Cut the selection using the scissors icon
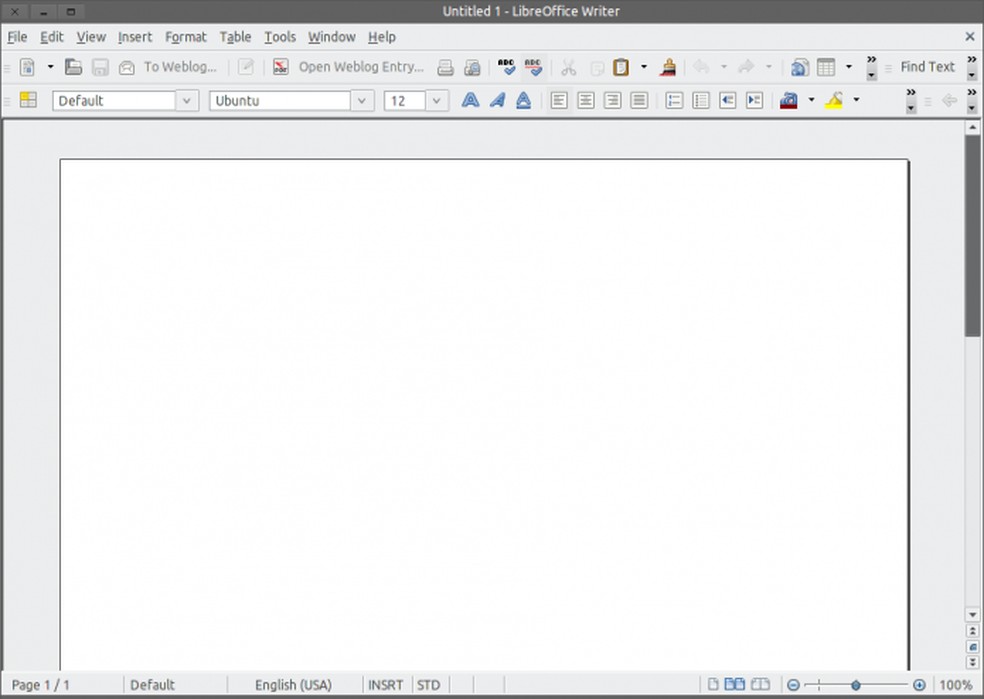Image resolution: width=984 pixels, height=699 pixels. tap(567, 67)
